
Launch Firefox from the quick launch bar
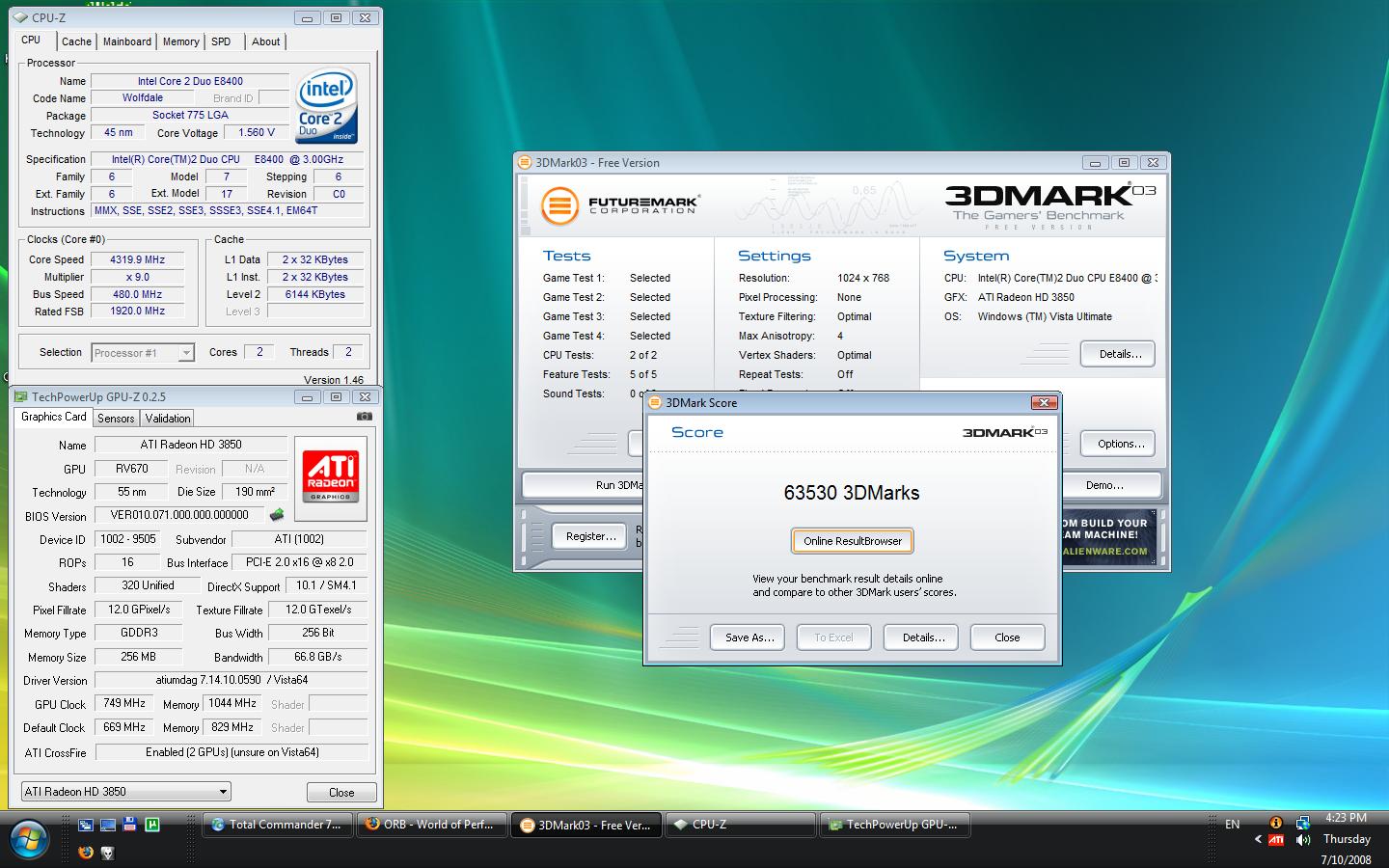[x=85, y=853]
